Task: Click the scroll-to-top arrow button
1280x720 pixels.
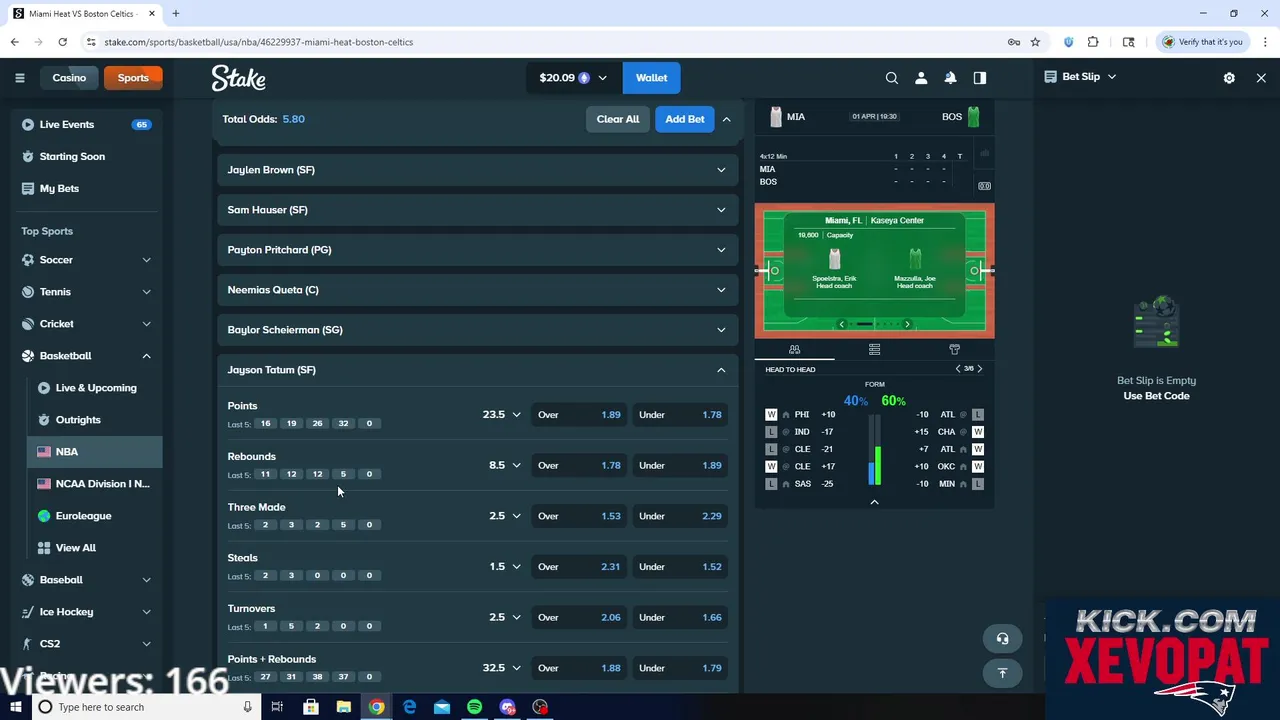Action: coord(1002,673)
